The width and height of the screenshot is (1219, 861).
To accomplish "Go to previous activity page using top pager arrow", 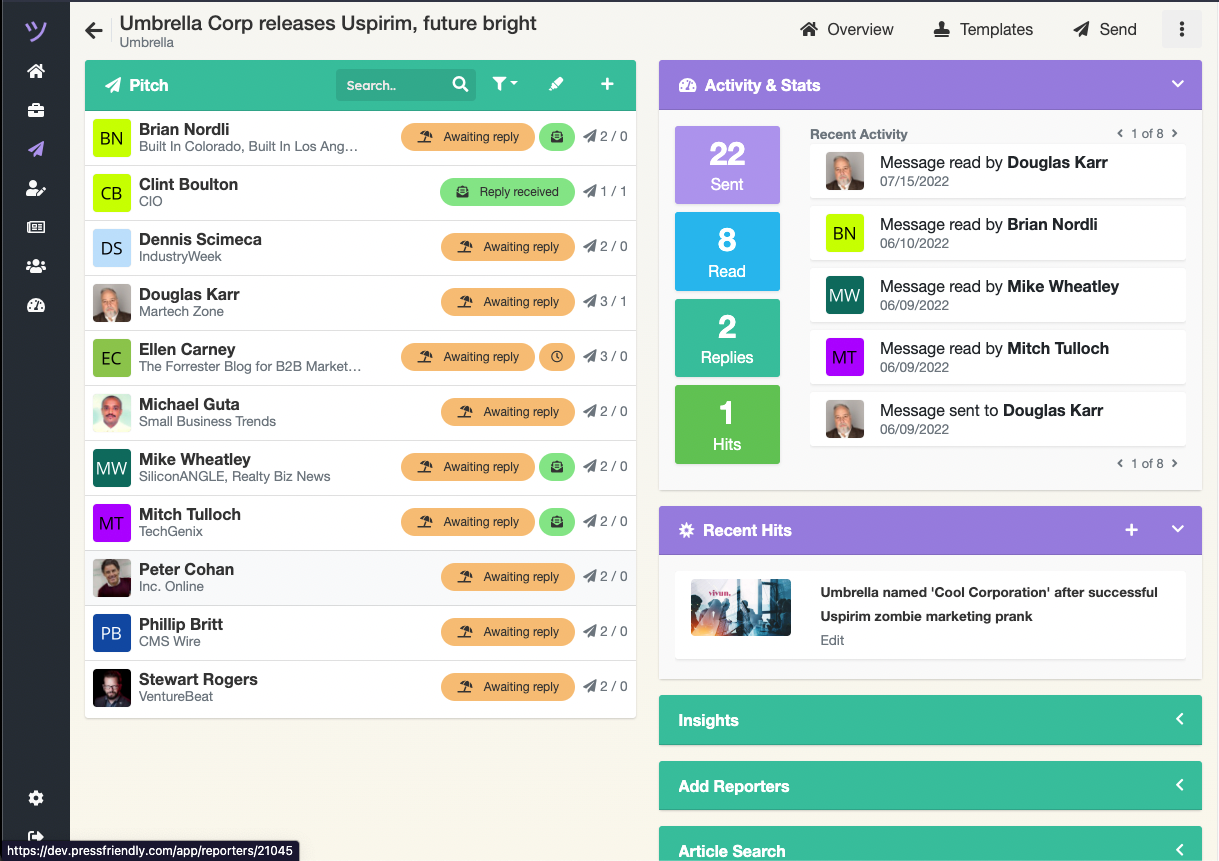I will (x=1120, y=134).
